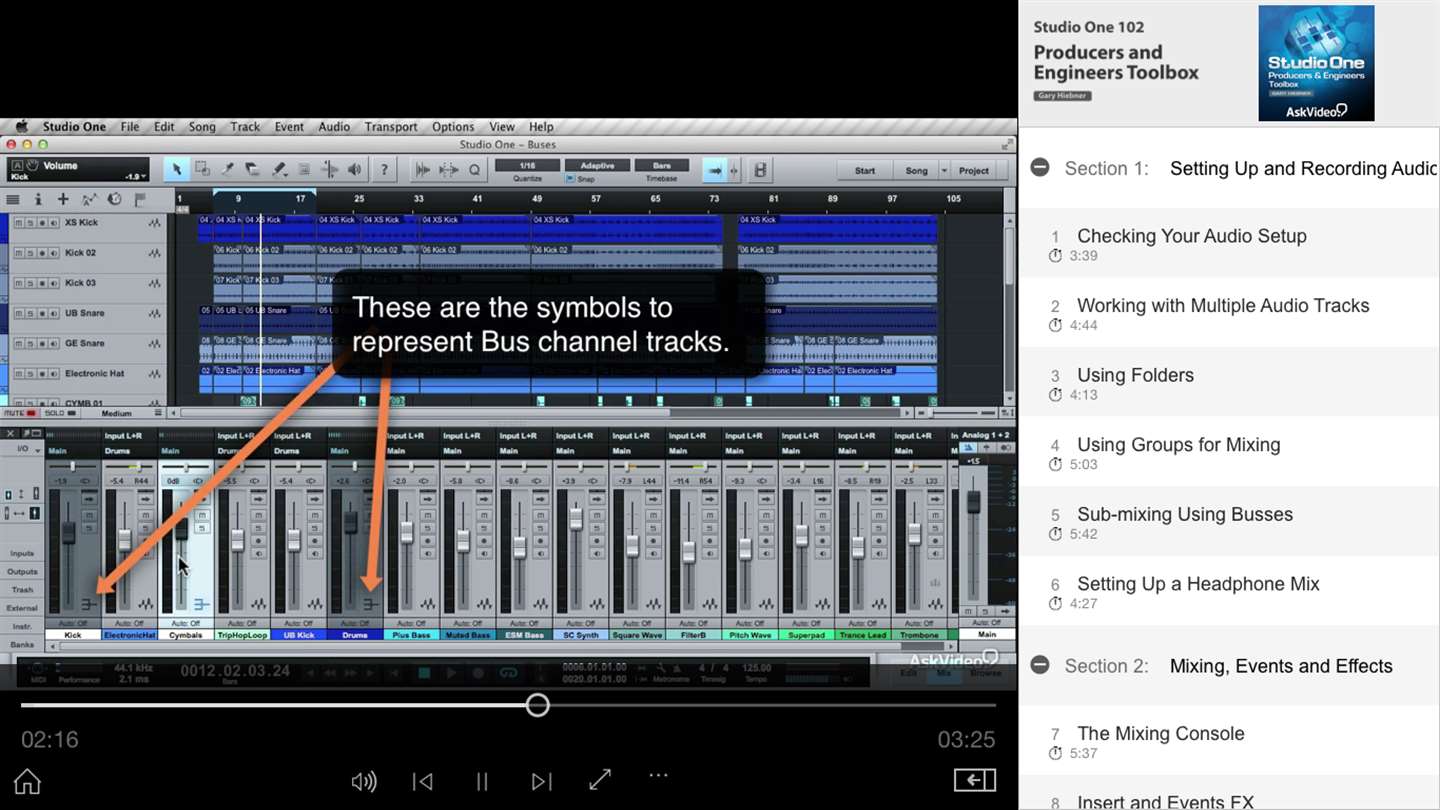This screenshot has width=1440, height=810.
Task: Open the question mark help tool
Action: tap(383, 170)
